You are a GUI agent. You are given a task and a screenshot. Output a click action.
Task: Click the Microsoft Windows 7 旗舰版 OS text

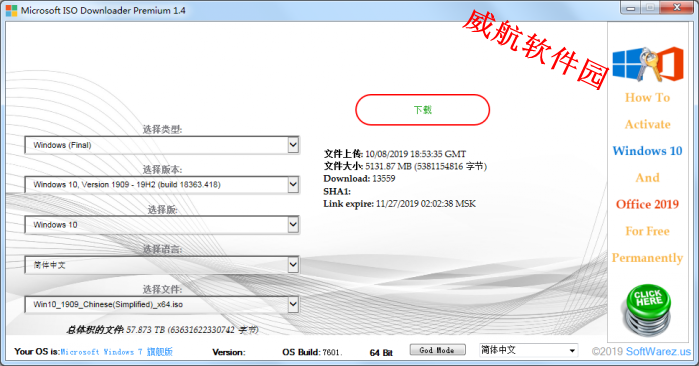(x=116, y=352)
